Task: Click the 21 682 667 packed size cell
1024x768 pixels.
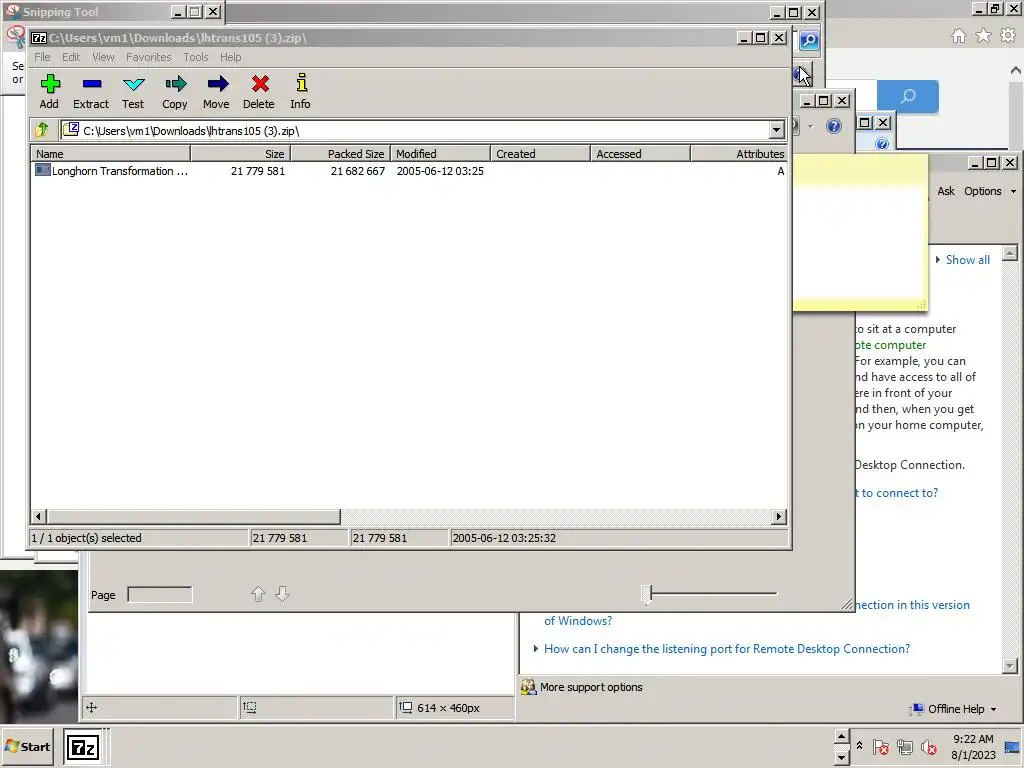Action: pyautogui.click(x=357, y=171)
